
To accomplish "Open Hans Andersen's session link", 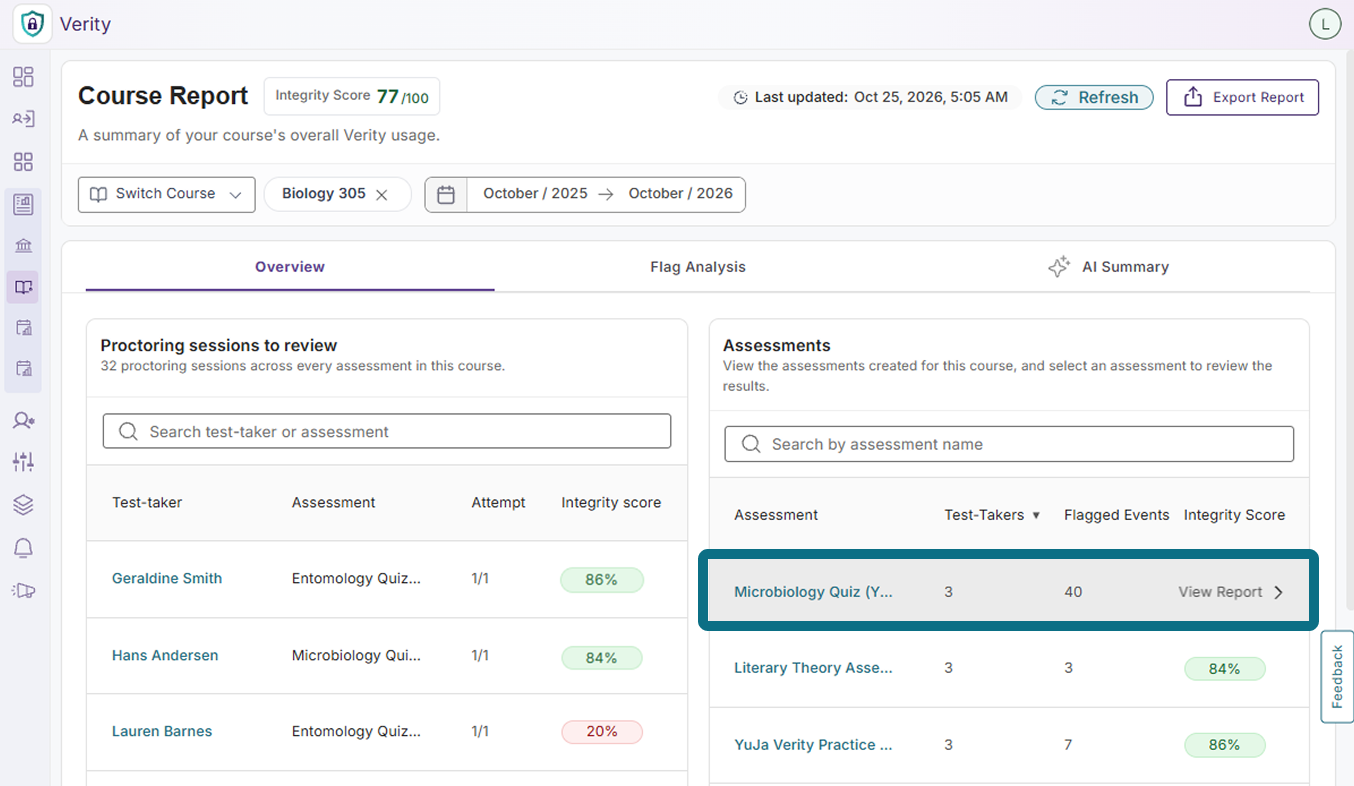I will point(165,655).
